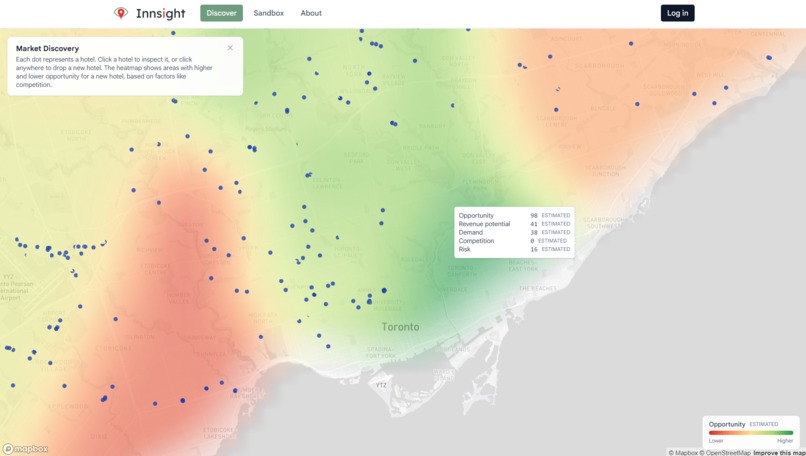
Task: Click the Log in button
Action: tap(677, 13)
